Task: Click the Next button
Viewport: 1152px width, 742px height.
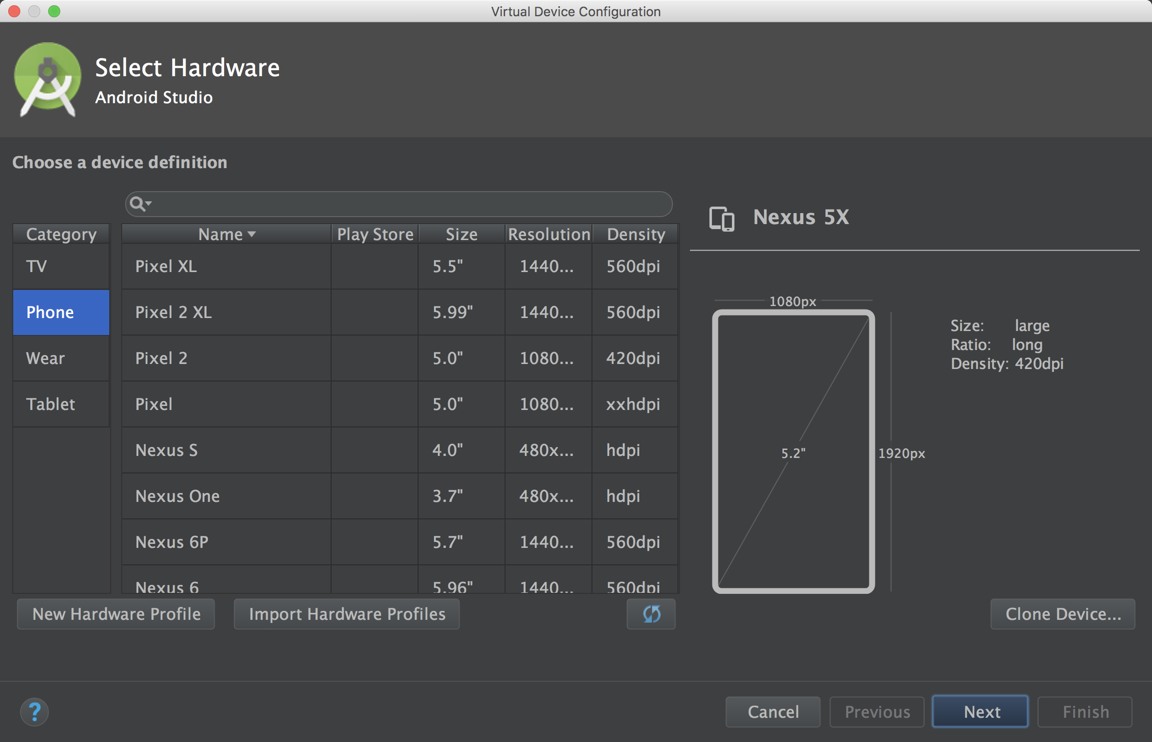Action: click(981, 712)
